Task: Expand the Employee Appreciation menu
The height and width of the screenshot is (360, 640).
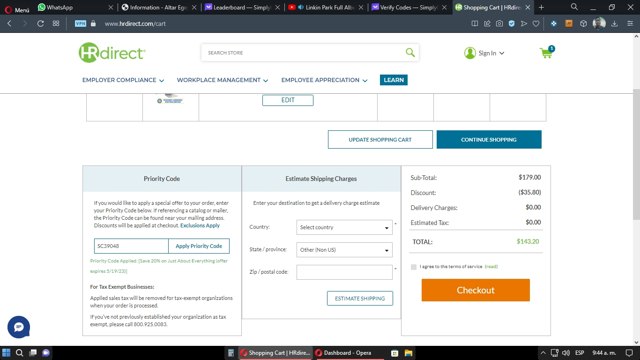Action: click(x=324, y=80)
